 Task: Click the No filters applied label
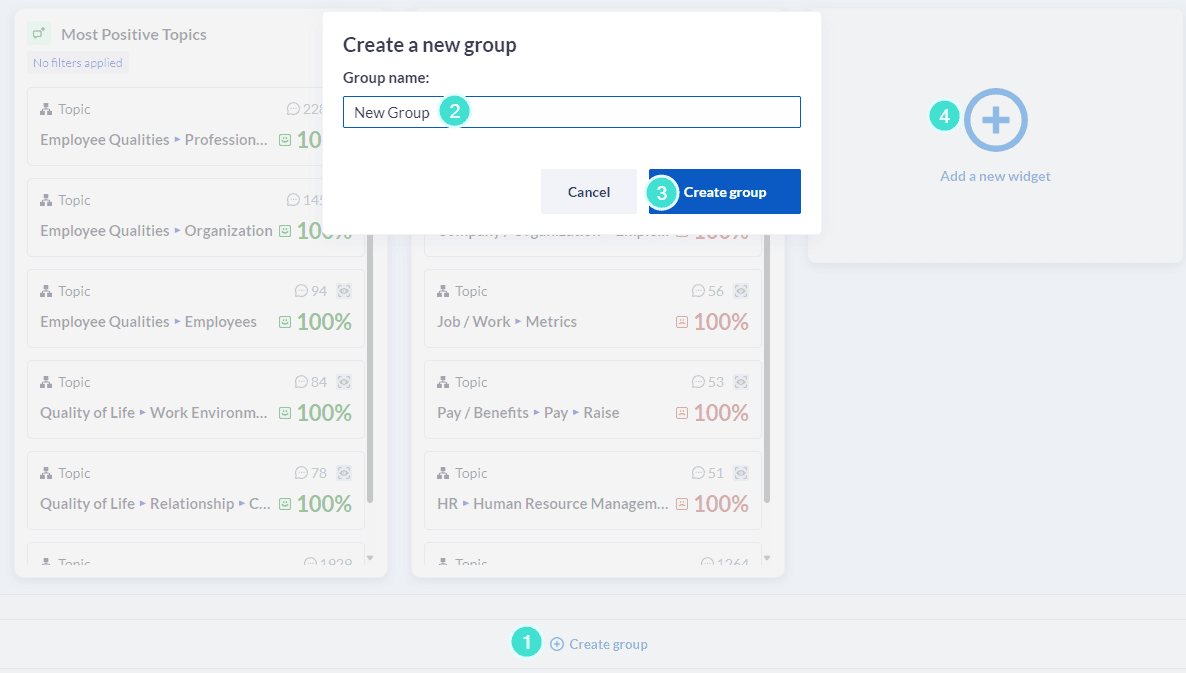tap(78, 63)
